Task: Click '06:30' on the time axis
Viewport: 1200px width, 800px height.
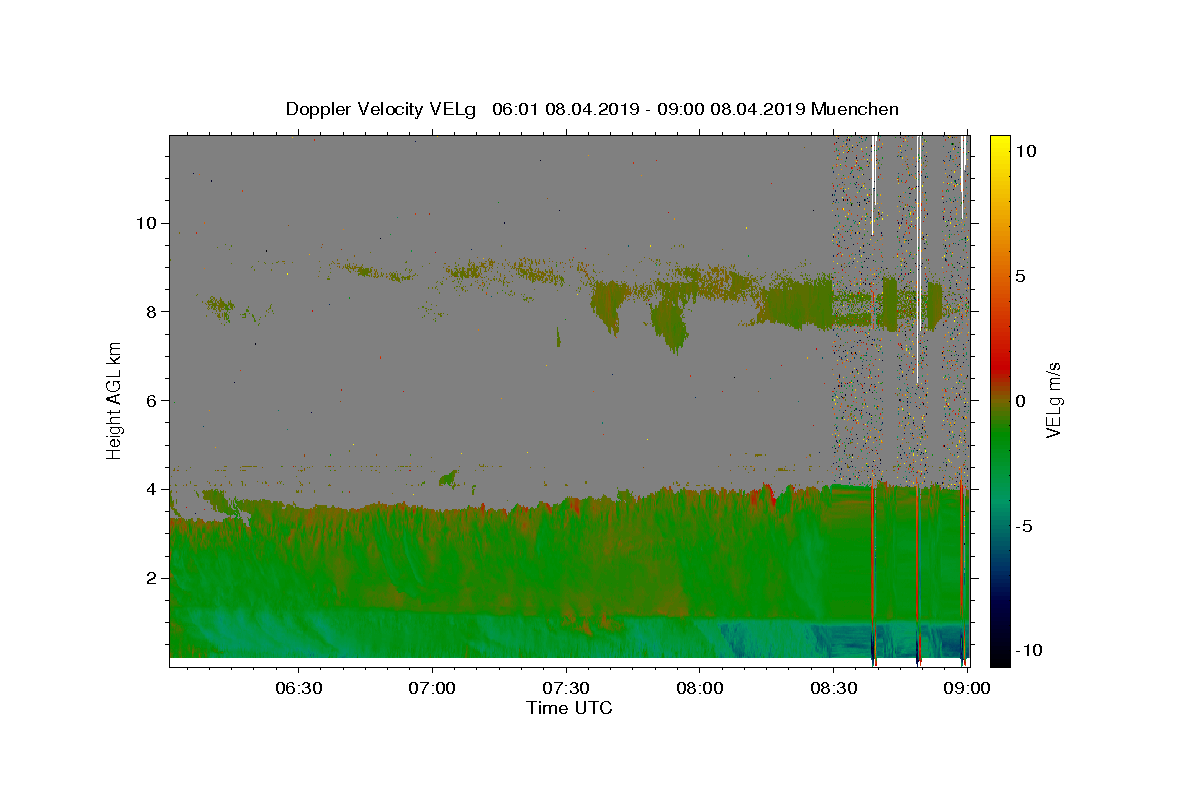Action: 299,688
